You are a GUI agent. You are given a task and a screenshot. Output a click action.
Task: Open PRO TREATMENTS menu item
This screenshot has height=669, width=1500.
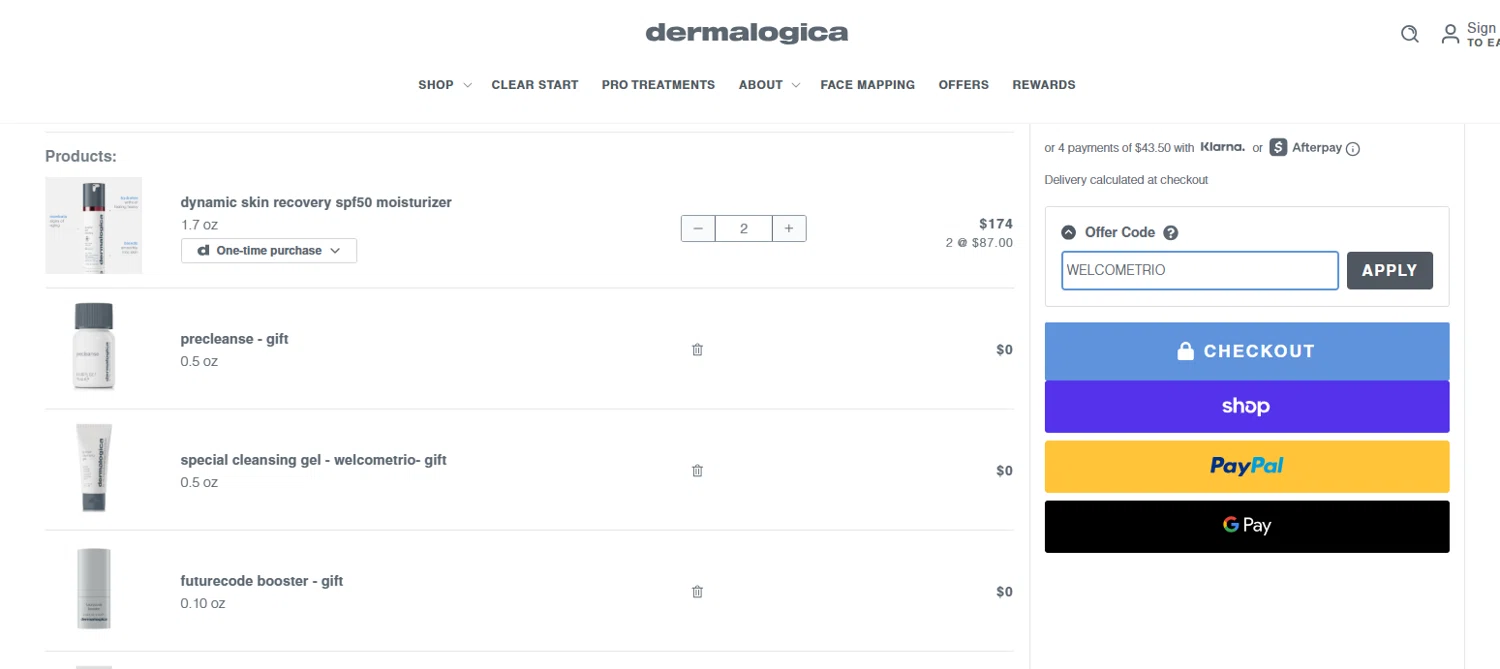click(658, 85)
